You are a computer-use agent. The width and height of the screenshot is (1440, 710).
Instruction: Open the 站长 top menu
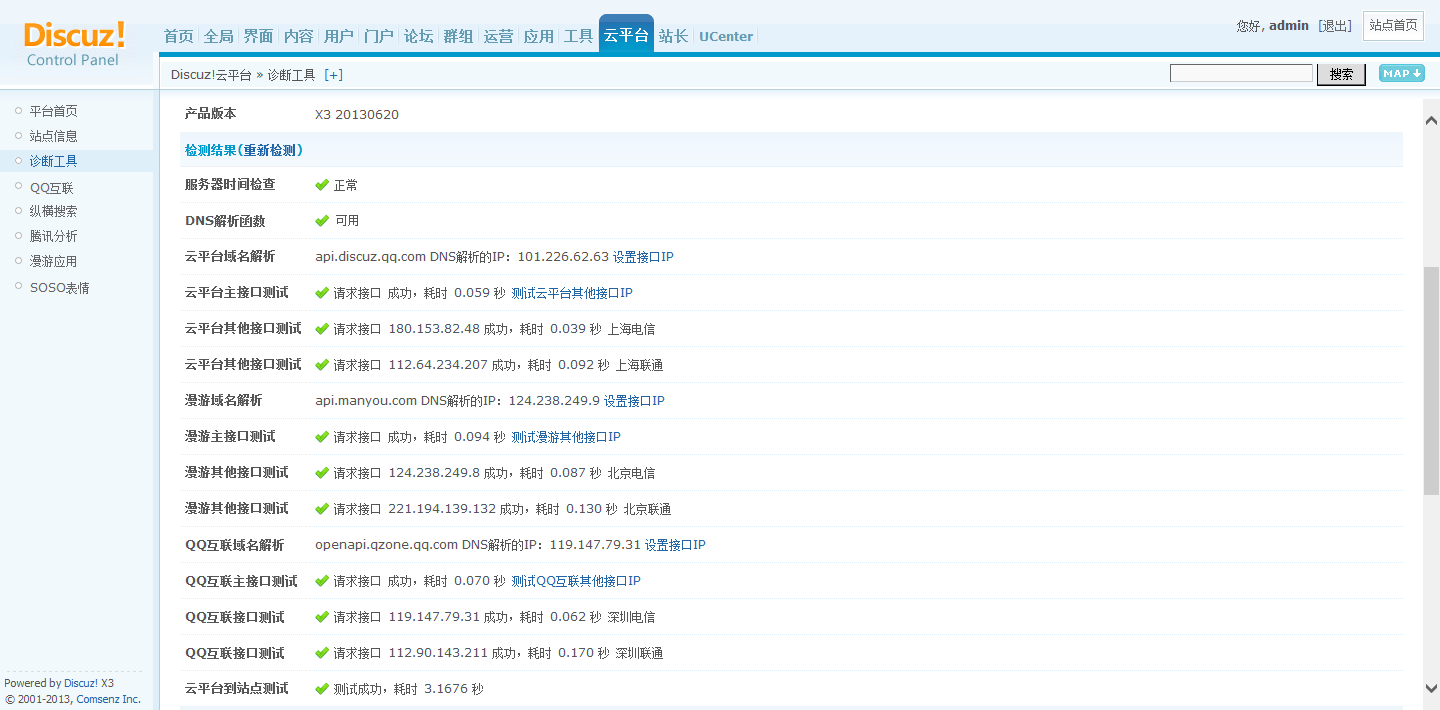click(x=674, y=36)
